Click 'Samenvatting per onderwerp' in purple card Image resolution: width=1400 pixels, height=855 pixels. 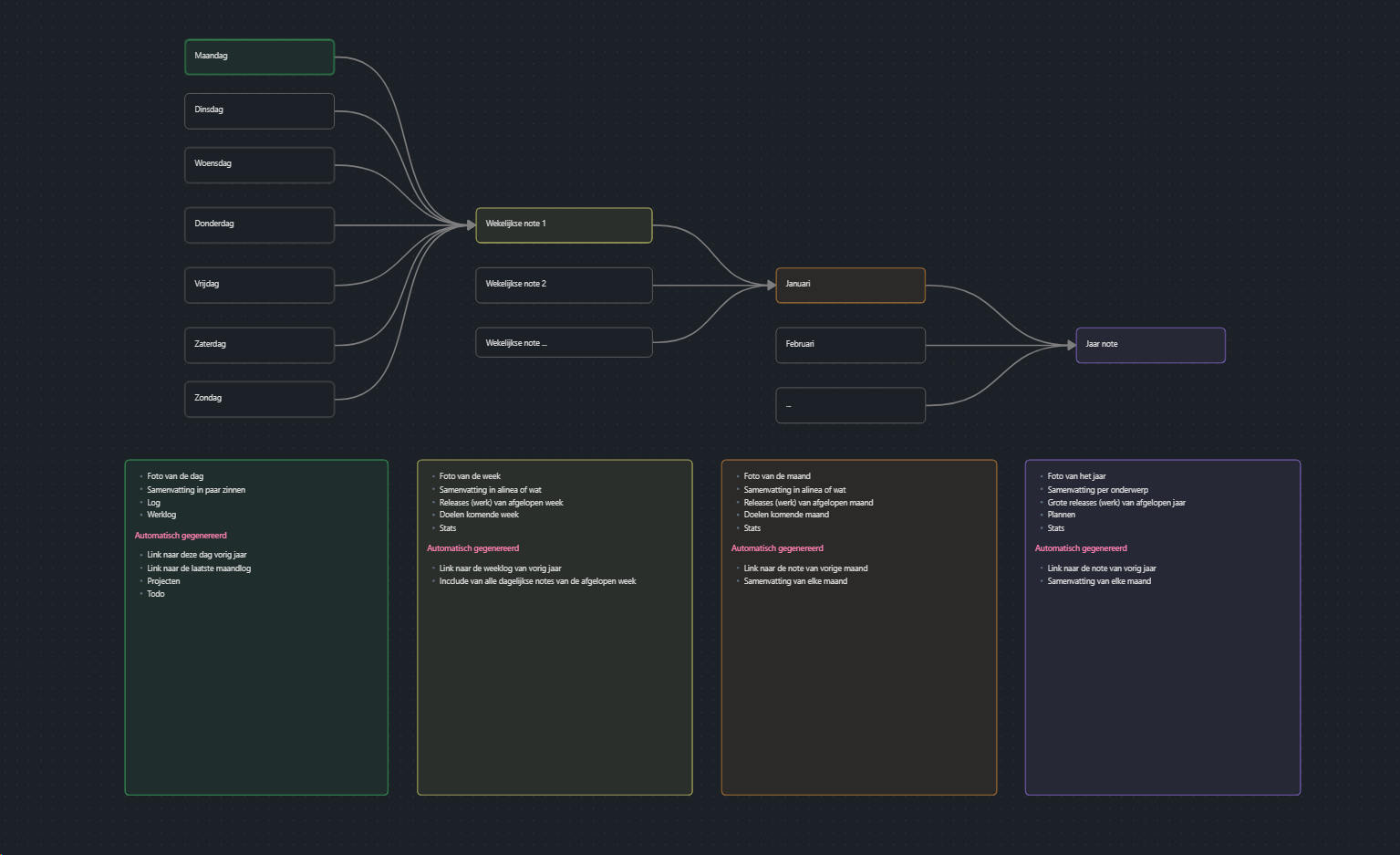[1097, 490]
